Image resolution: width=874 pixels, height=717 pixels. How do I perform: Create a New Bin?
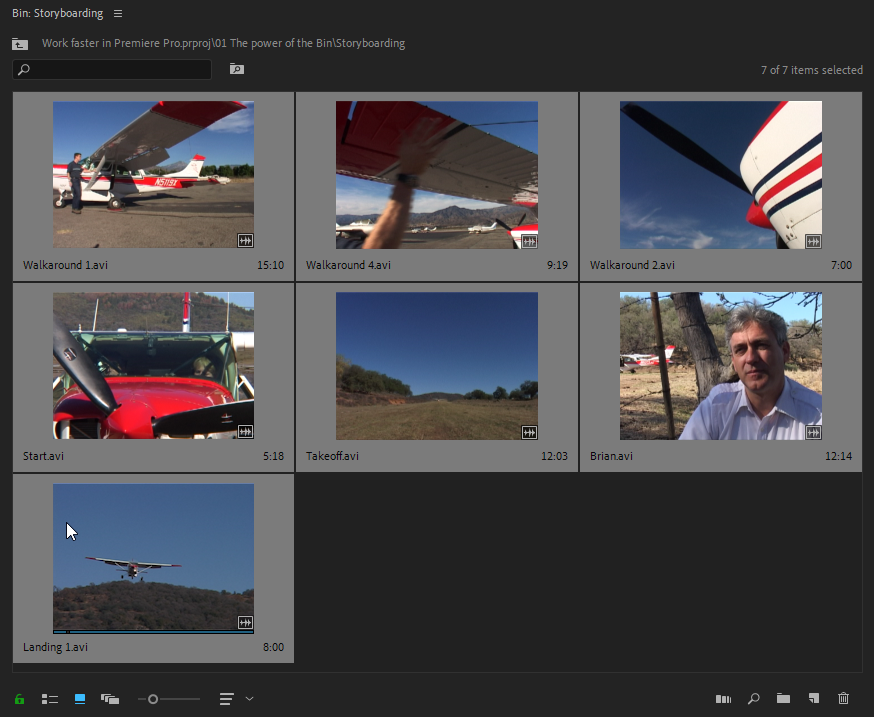click(x=783, y=699)
